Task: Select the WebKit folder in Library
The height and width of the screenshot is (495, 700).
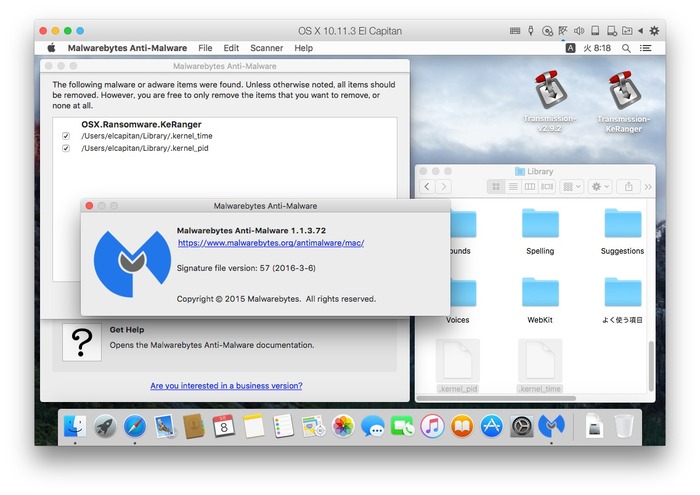Action: [540, 300]
